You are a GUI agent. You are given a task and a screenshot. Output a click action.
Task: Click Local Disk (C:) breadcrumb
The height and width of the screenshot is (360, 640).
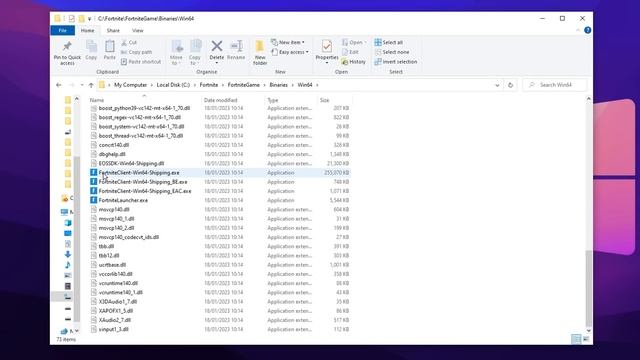point(173,85)
